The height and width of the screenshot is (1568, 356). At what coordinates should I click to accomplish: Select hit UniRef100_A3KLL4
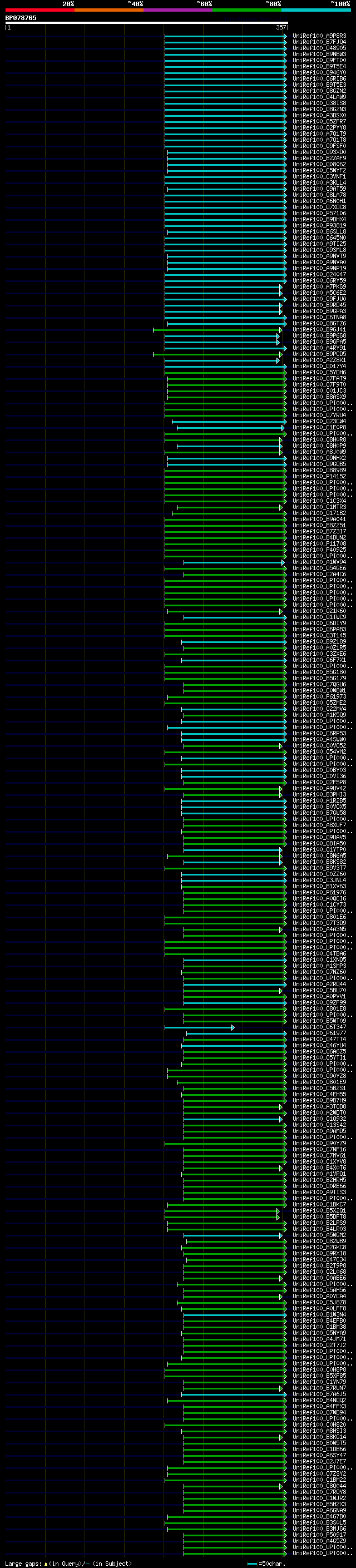319,182
